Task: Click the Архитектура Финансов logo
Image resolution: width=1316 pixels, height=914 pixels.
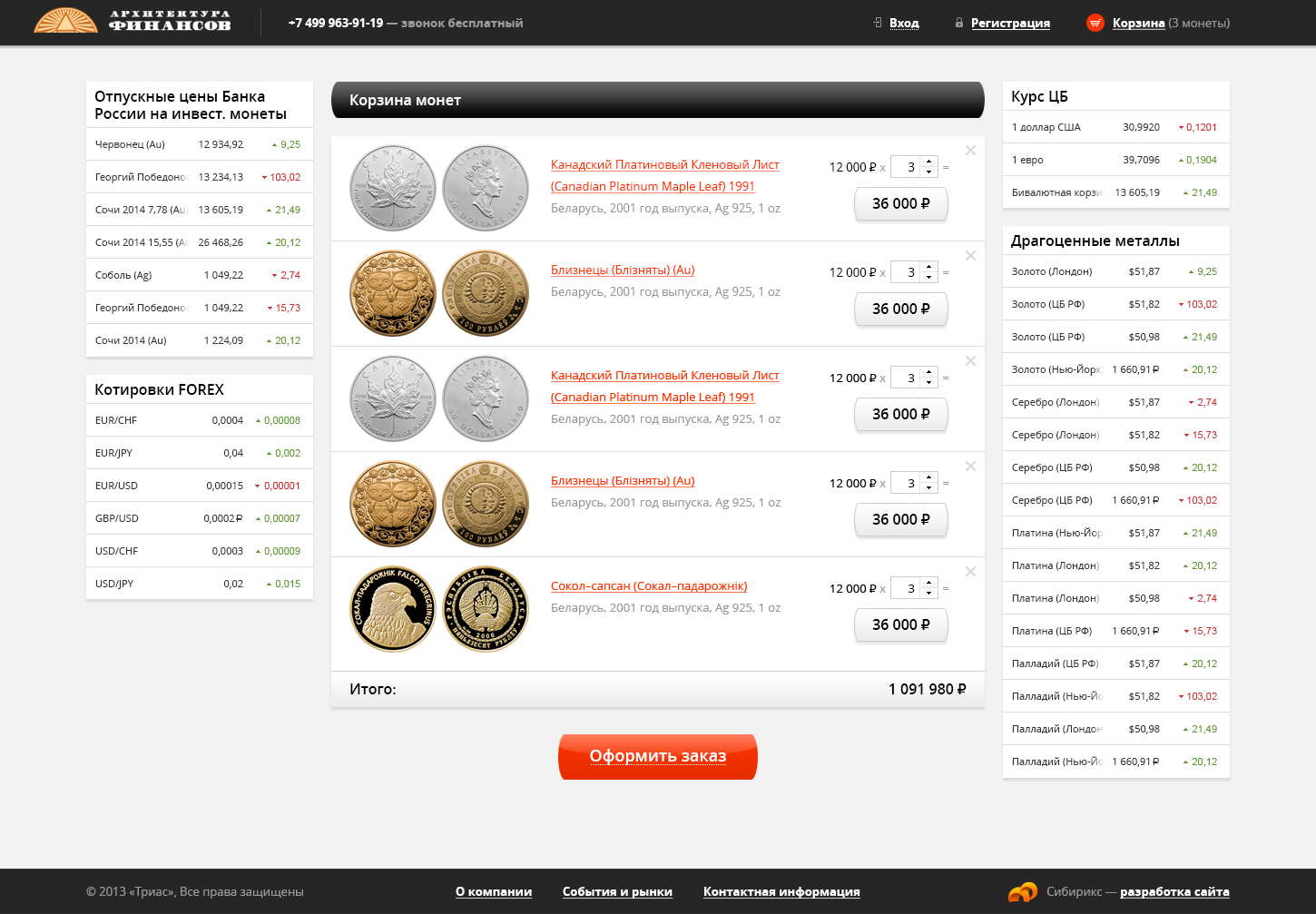Action: click(x=133, y=21)
